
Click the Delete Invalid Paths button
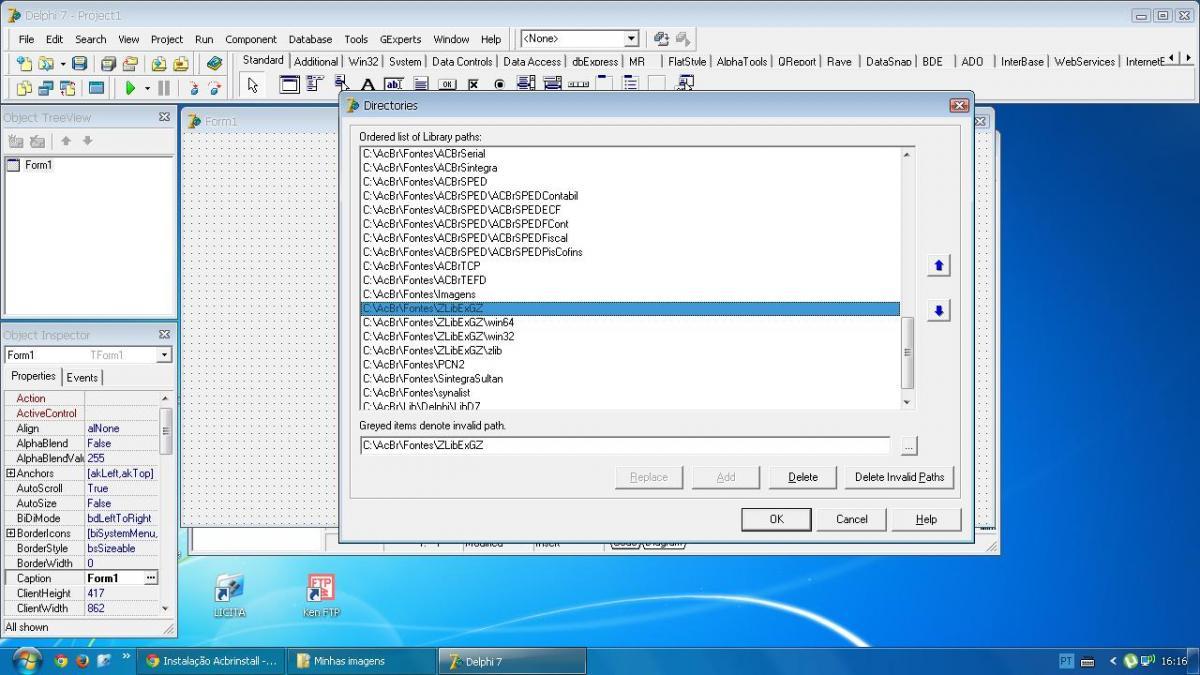click(x=899, y=477)
